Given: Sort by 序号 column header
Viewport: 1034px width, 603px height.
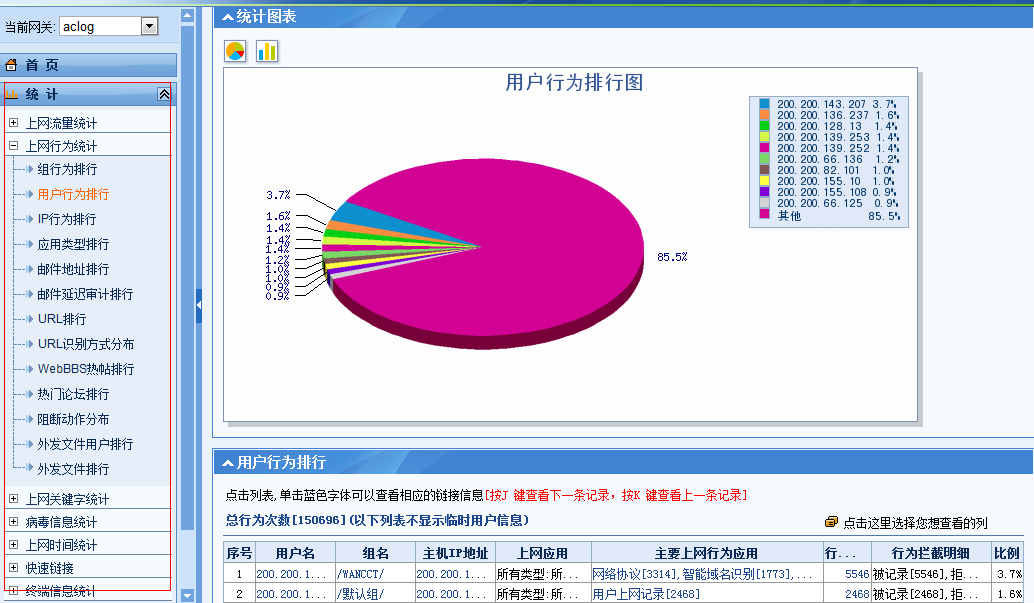Looking at the screenshot, I should [239, 553].
